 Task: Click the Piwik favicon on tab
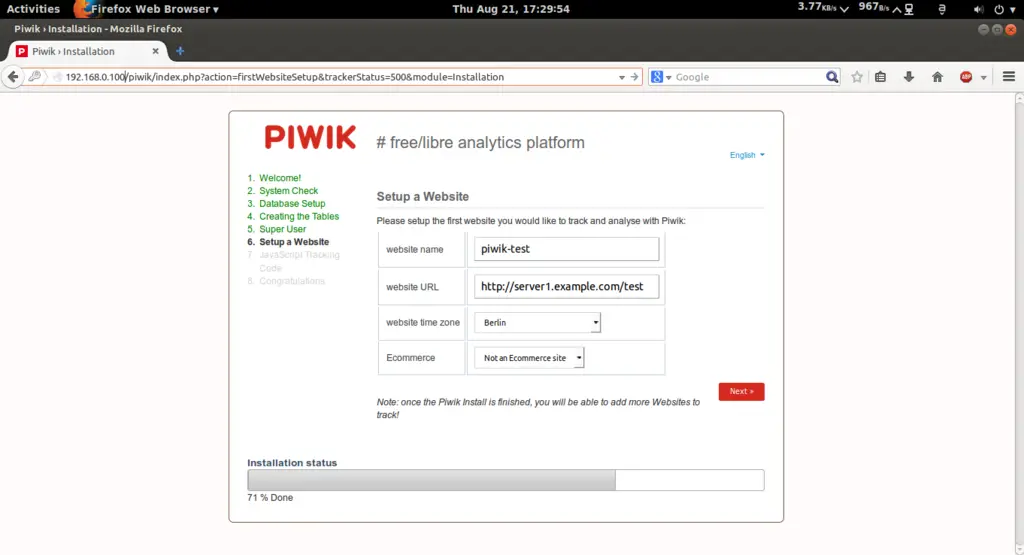click(22, 51)
